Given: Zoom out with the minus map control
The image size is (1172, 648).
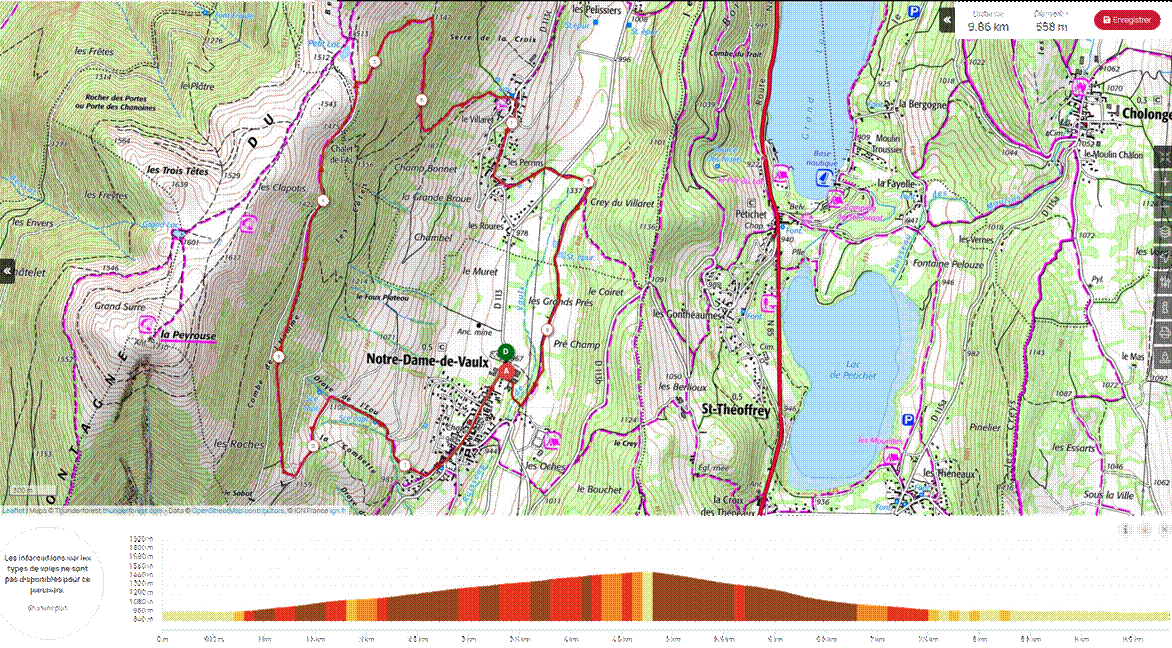Looking at the screenshot, I should pos(1164,206).
